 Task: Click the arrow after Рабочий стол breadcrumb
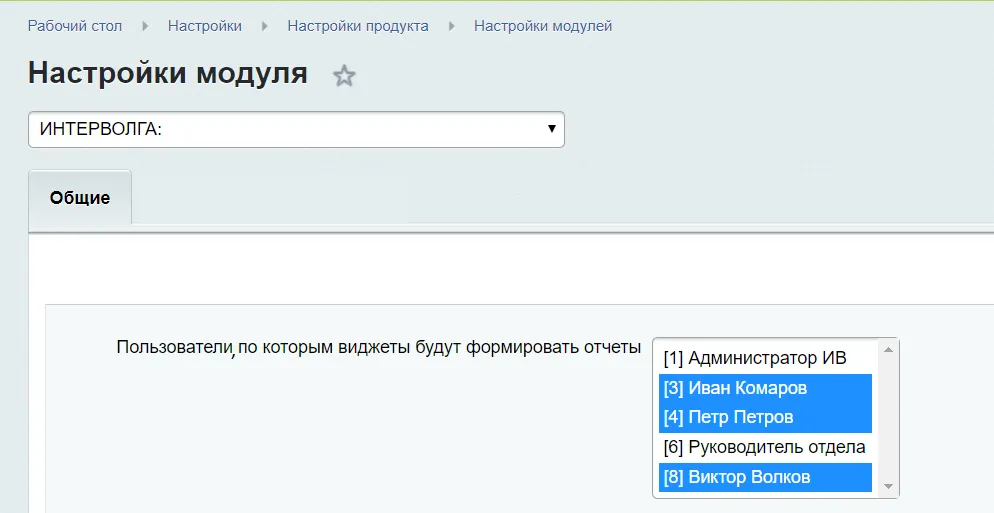pyautogui.click(x=145, y=26)
